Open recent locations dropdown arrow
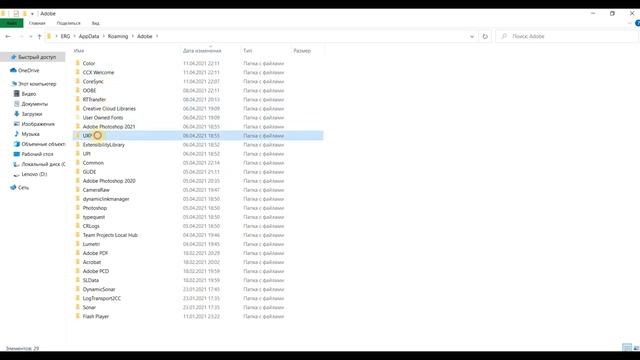This screenshot has width=640, height=360. pos(31,36)
